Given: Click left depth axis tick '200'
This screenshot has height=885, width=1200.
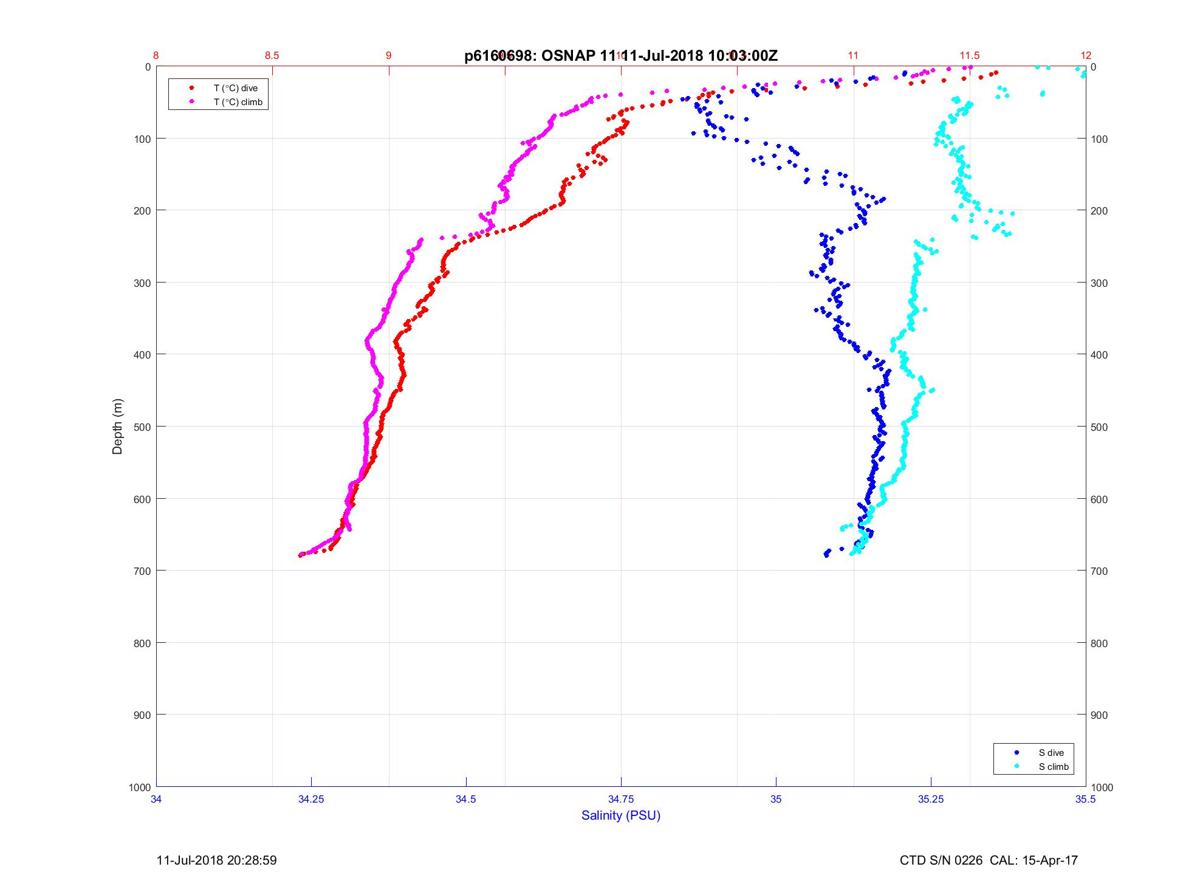Looking at the screenshot, I should 141,211.
